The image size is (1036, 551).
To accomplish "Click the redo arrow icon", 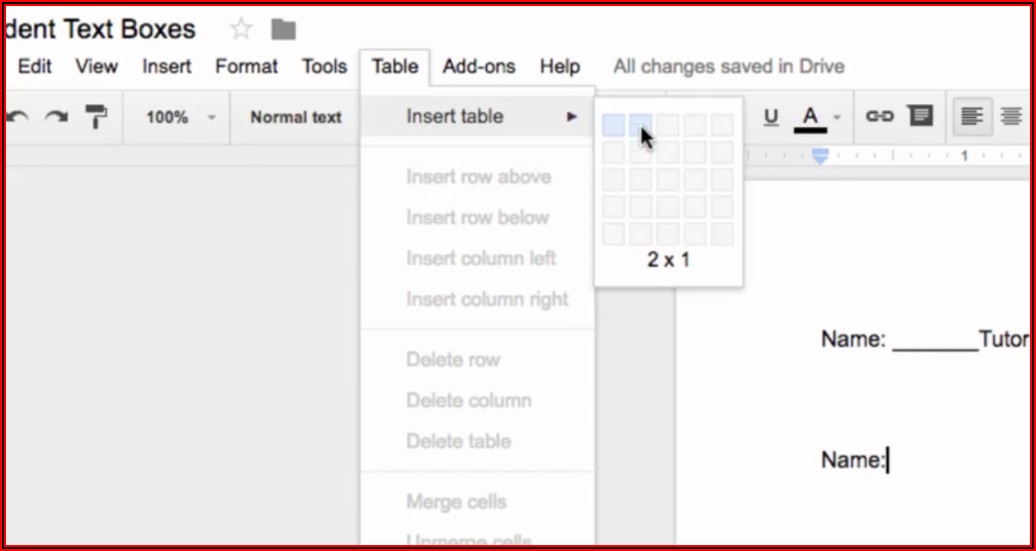I will click(56, 117).
